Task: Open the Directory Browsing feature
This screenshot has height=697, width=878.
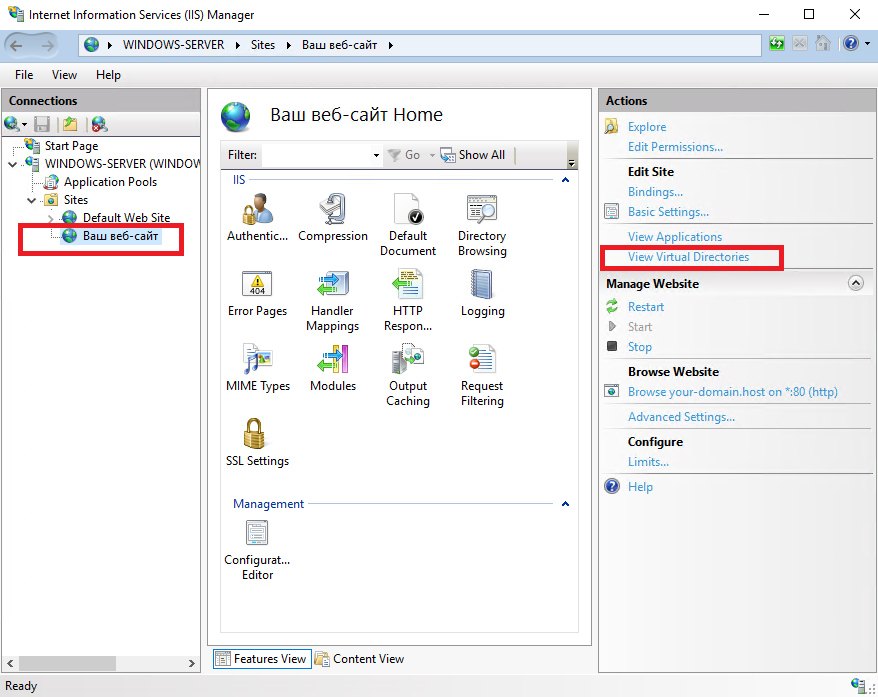Action: [x=482, y=224]
